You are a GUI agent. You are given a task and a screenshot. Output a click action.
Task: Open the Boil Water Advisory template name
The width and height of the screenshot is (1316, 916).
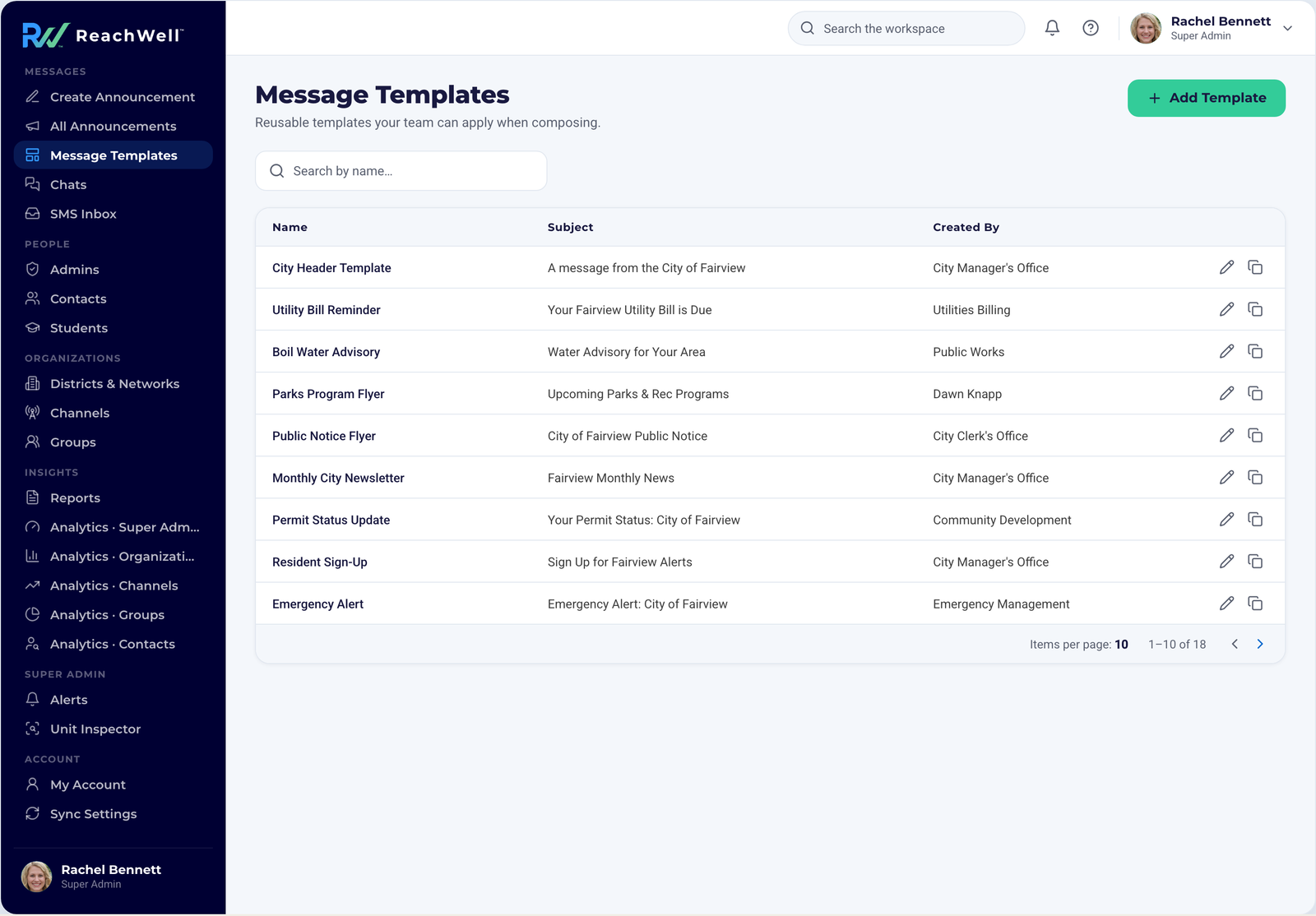(x=326, y=352)
